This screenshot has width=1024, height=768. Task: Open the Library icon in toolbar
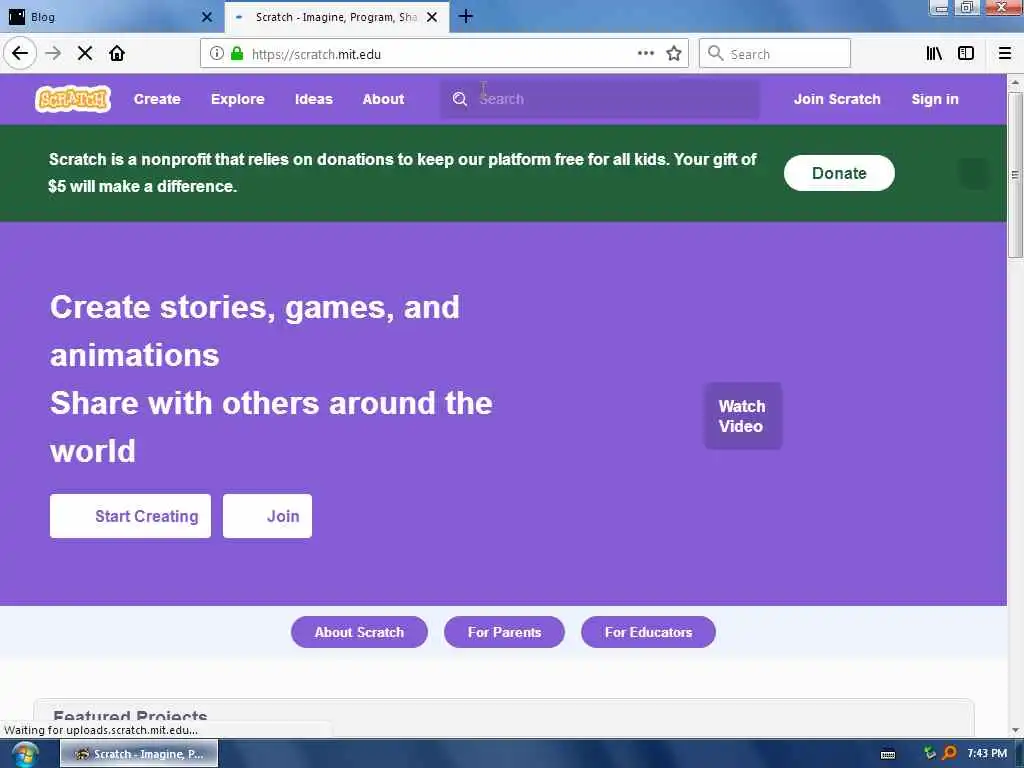coord(934,54)
